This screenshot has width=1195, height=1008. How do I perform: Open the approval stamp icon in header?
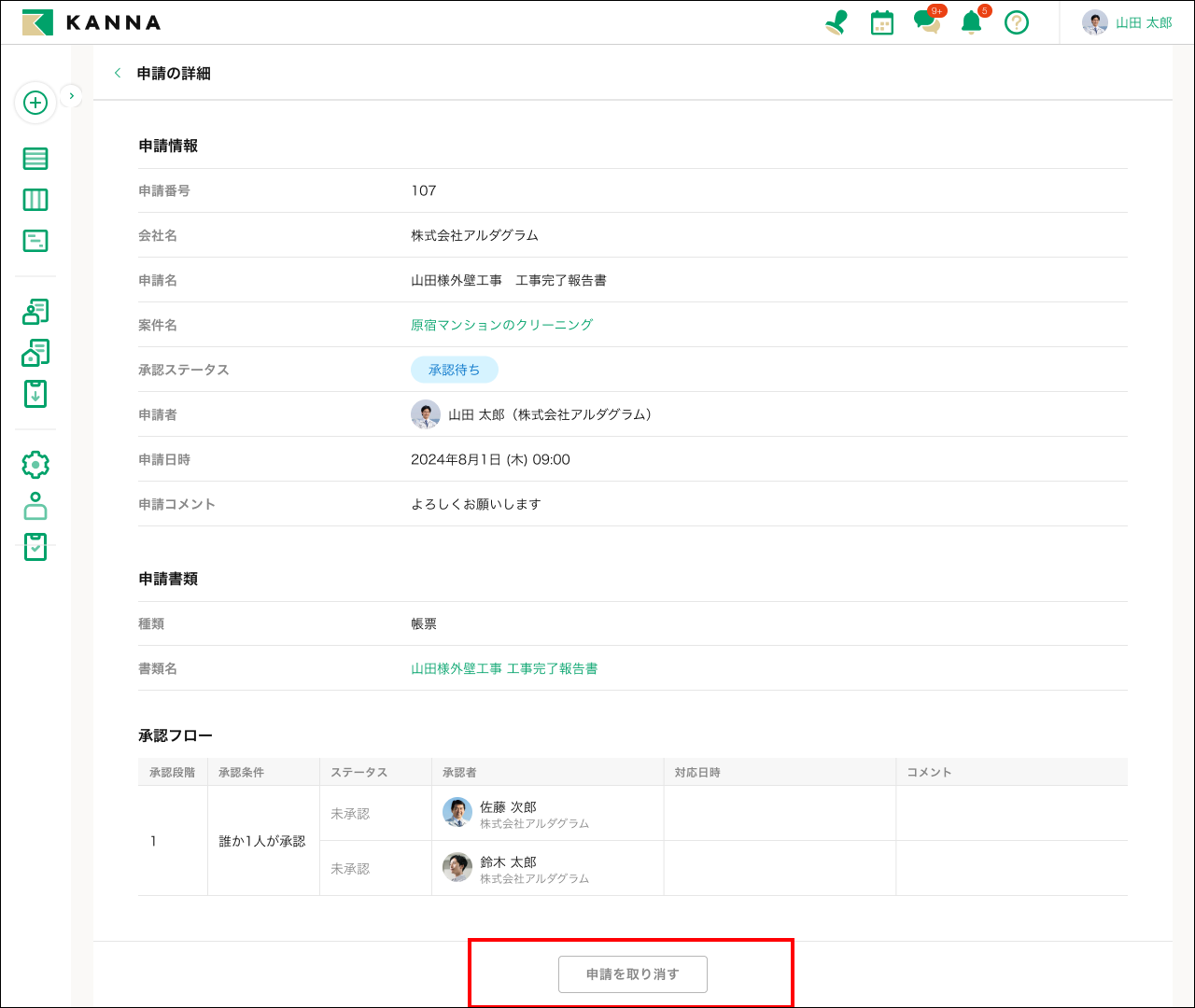(x=836, y=22)
